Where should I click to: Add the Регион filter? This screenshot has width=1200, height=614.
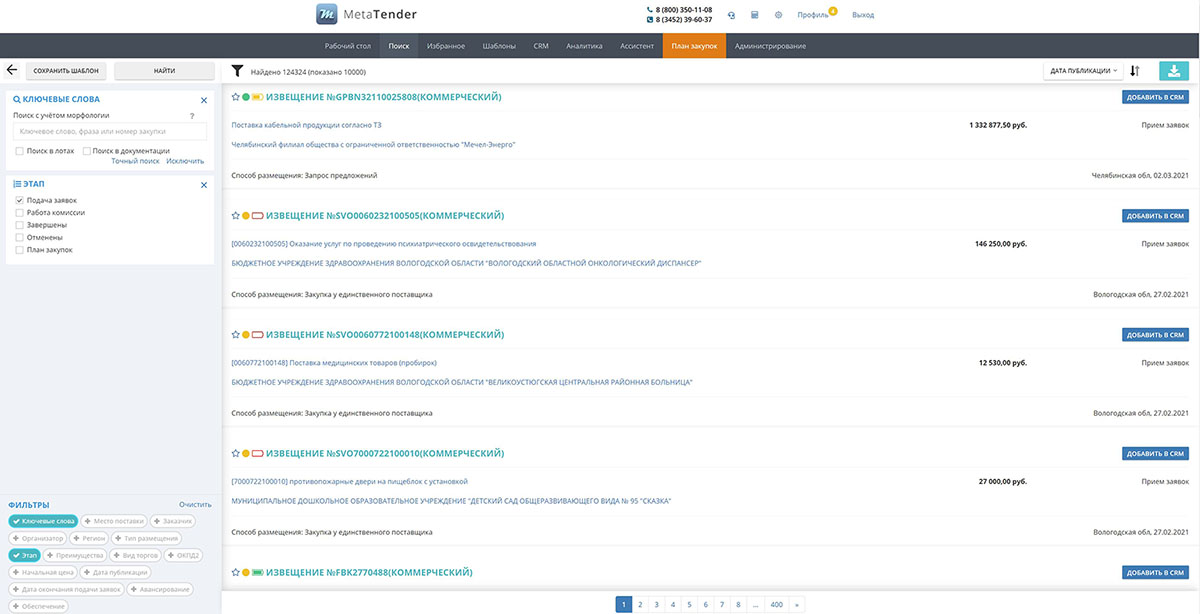click(89, 538)
